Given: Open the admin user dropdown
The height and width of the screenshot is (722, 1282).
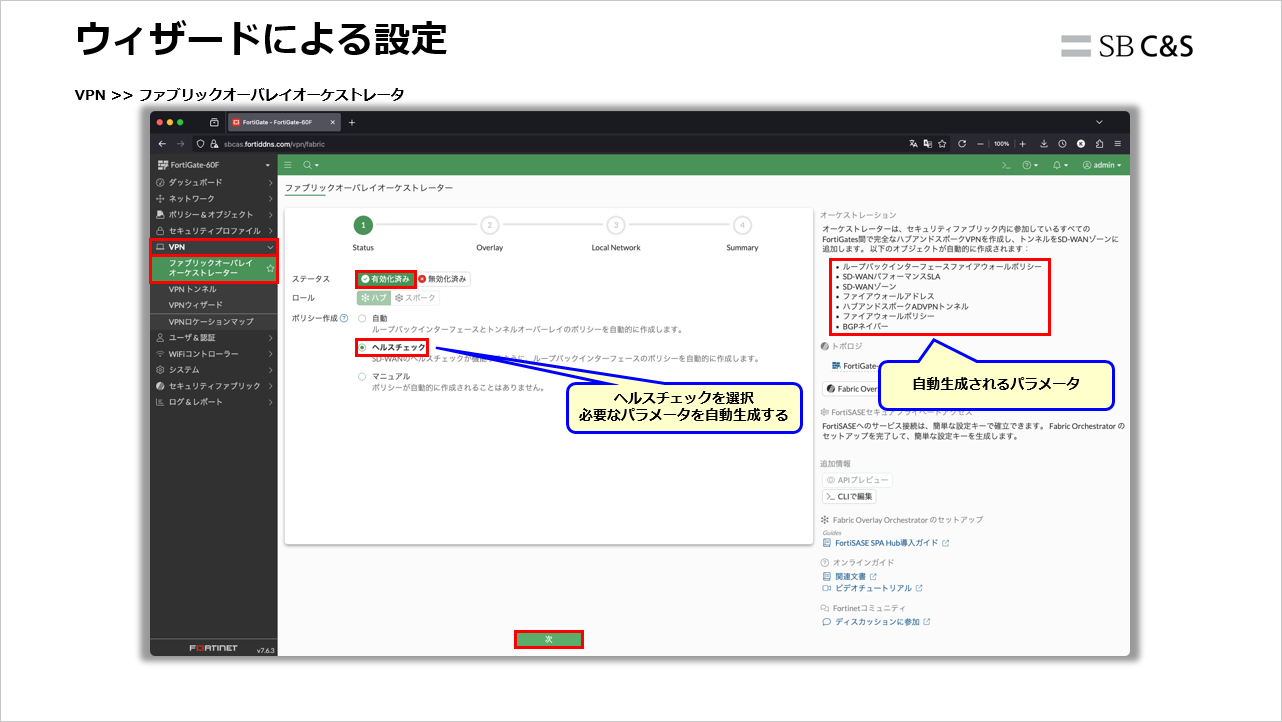Looking at the screenshot, I should pos(1102,165).
